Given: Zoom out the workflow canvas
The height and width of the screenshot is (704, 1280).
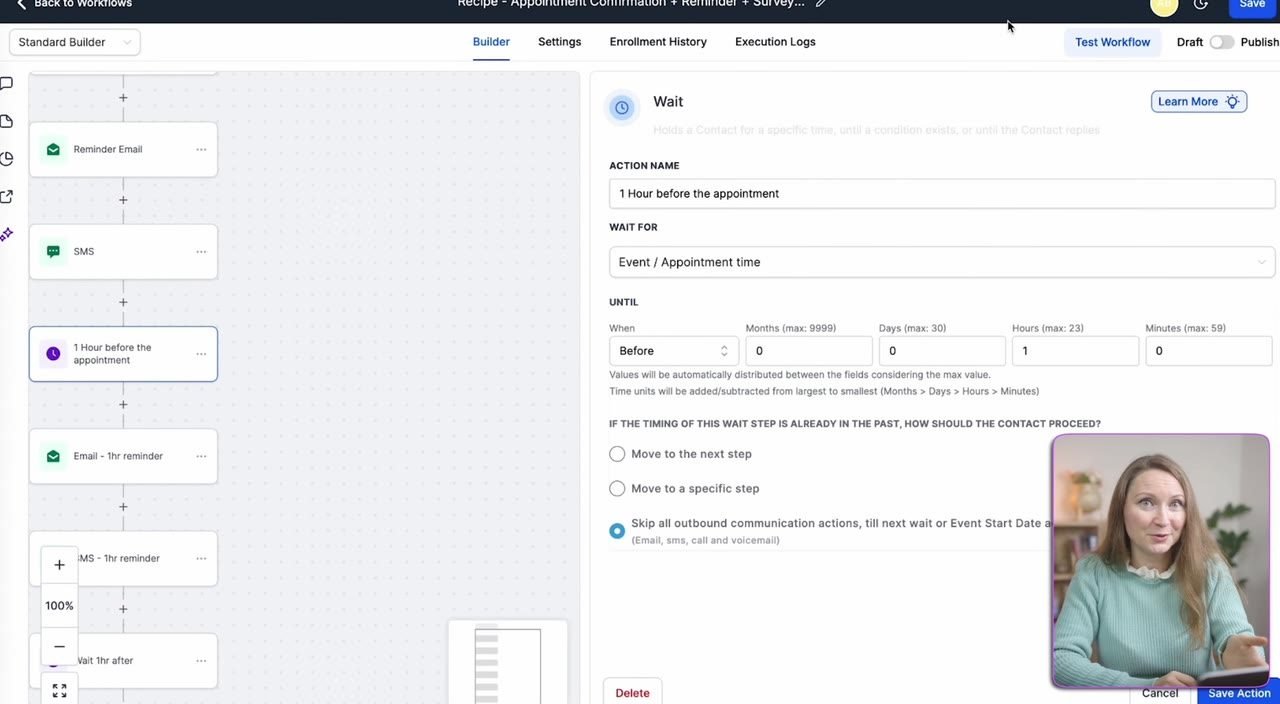Looking at the screenshot, I should [x=59, y=647].
